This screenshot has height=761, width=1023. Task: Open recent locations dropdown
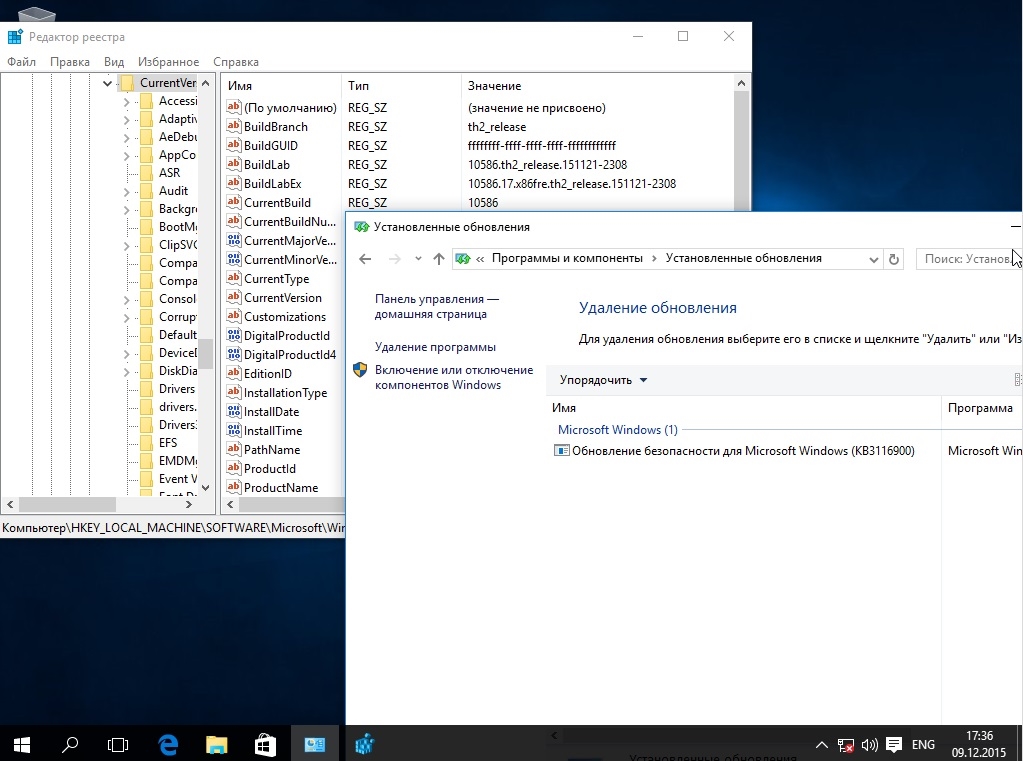click(x=418, y=259)
